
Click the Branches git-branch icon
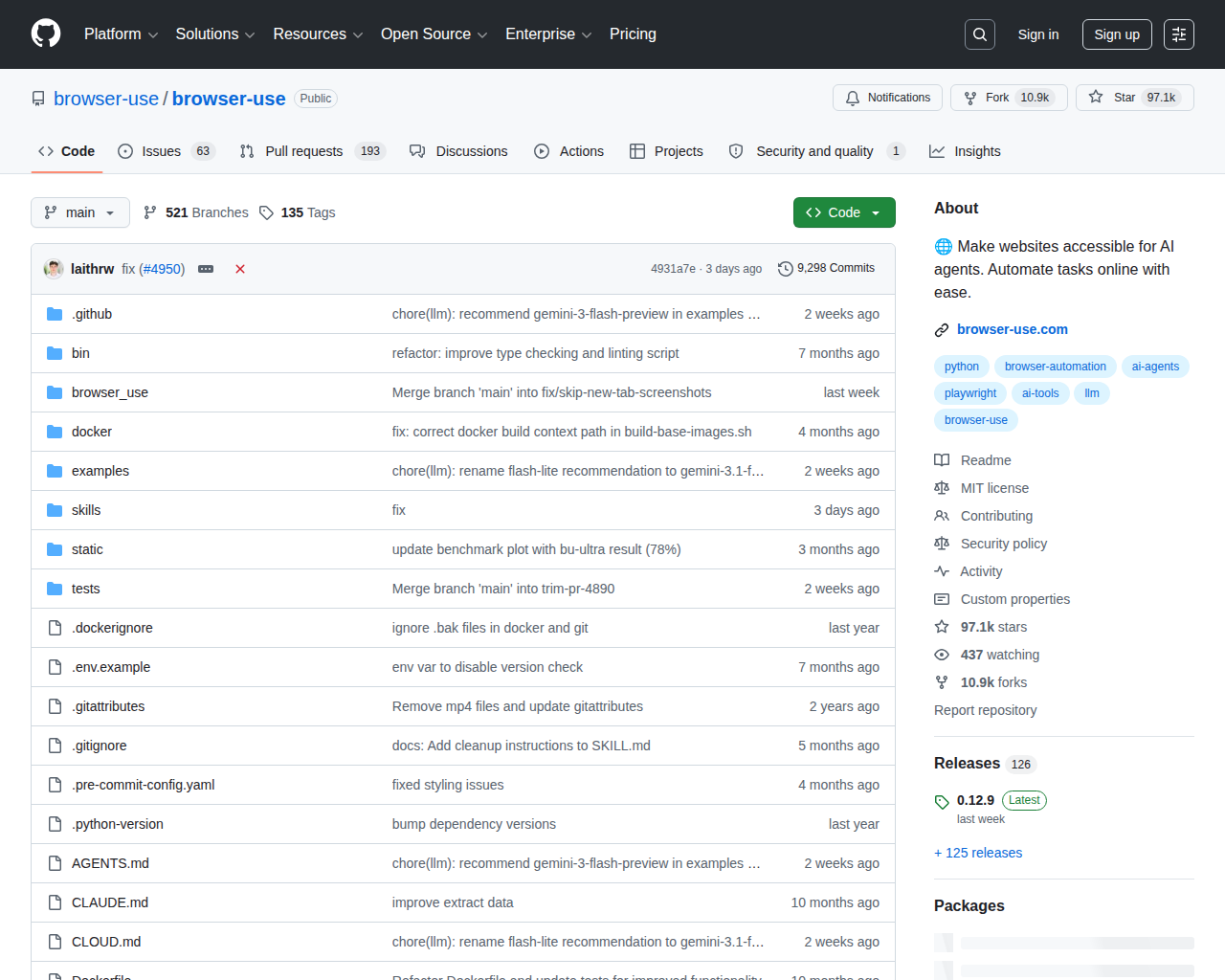pos(150,212)
